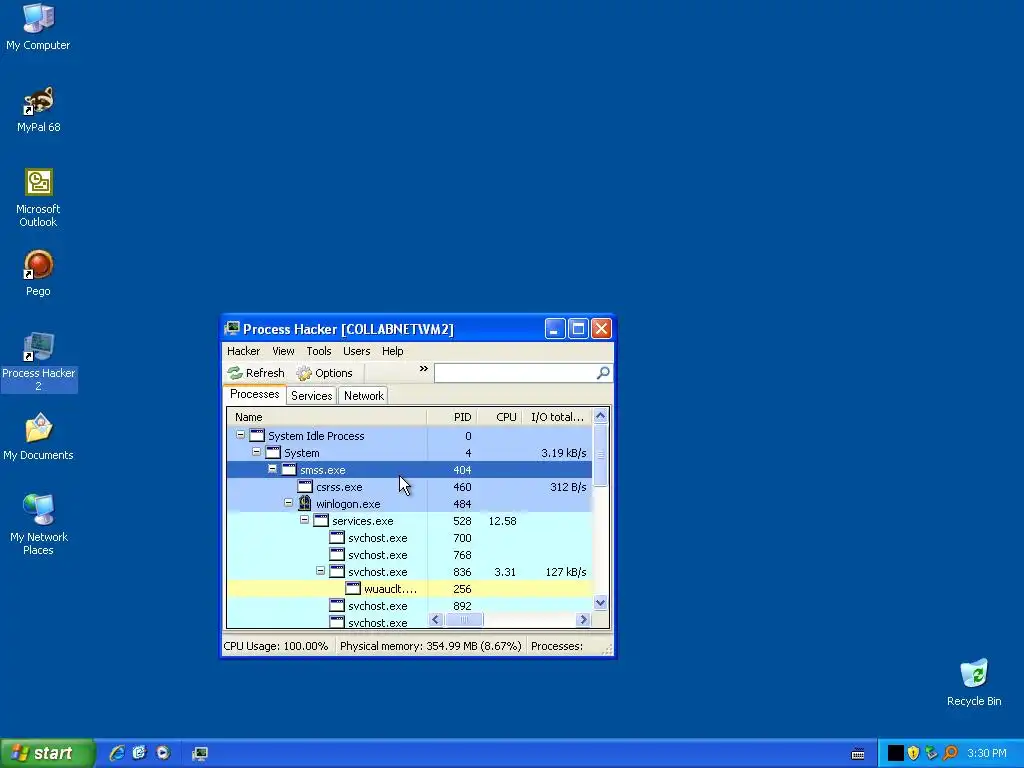This screenshot has width=1024, height=768.
Task: Click the Refresh toolbar button
Action: click(256, 373)
